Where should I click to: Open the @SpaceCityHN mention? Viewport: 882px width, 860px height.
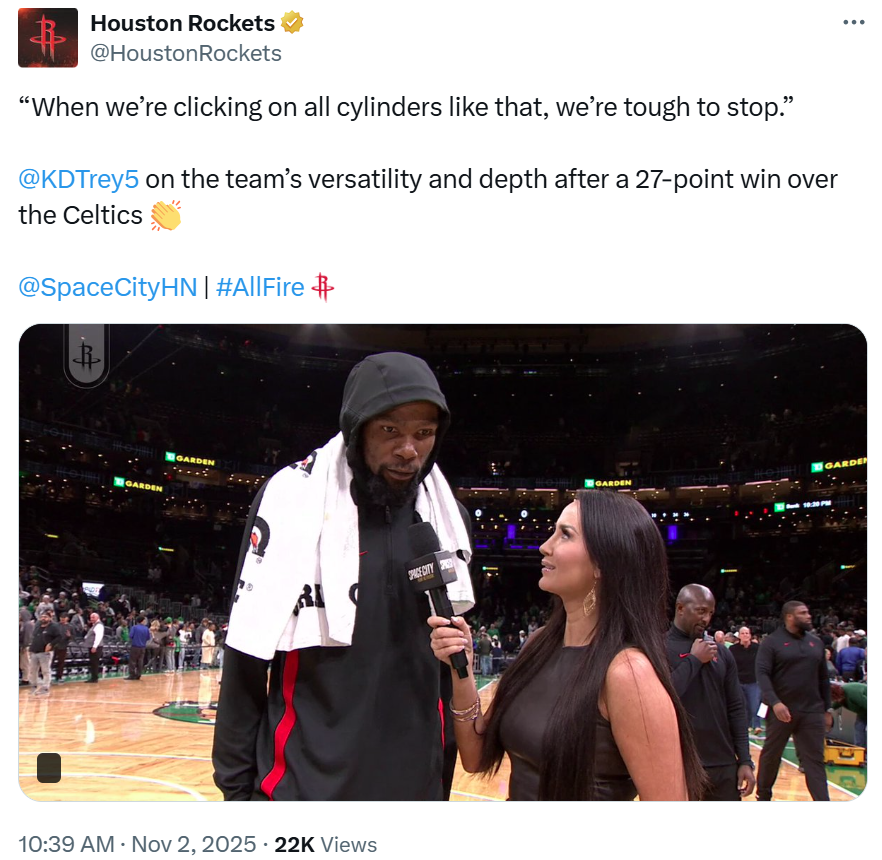(x=107, y=287)
